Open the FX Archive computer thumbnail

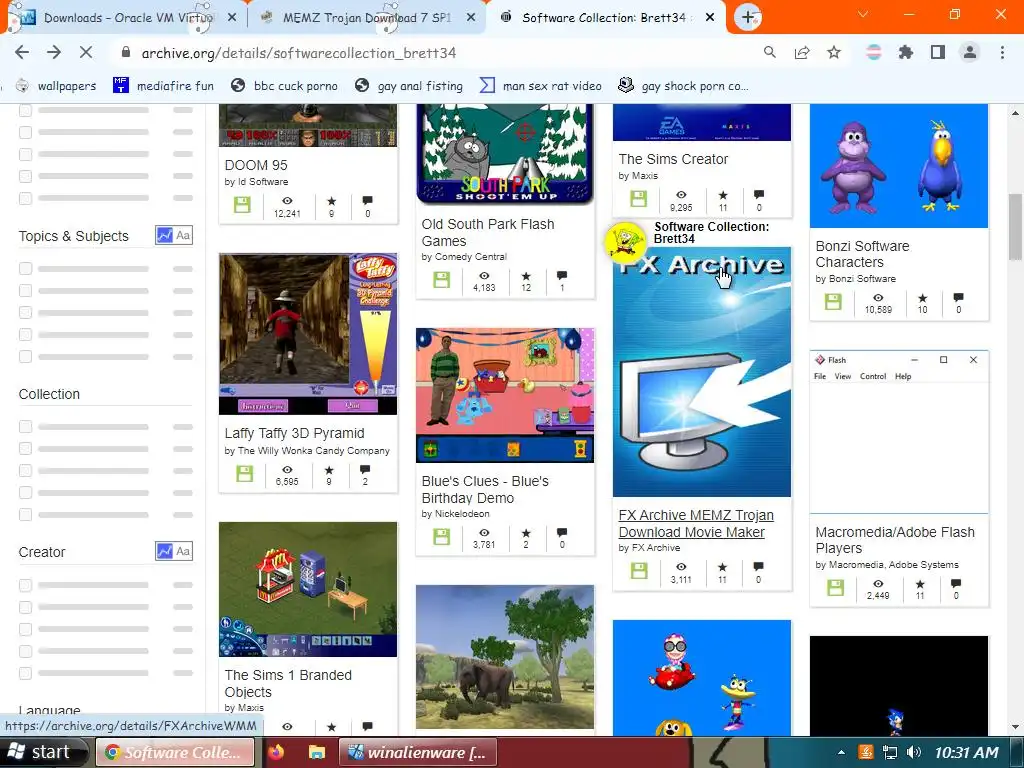(x=701, y=372)
